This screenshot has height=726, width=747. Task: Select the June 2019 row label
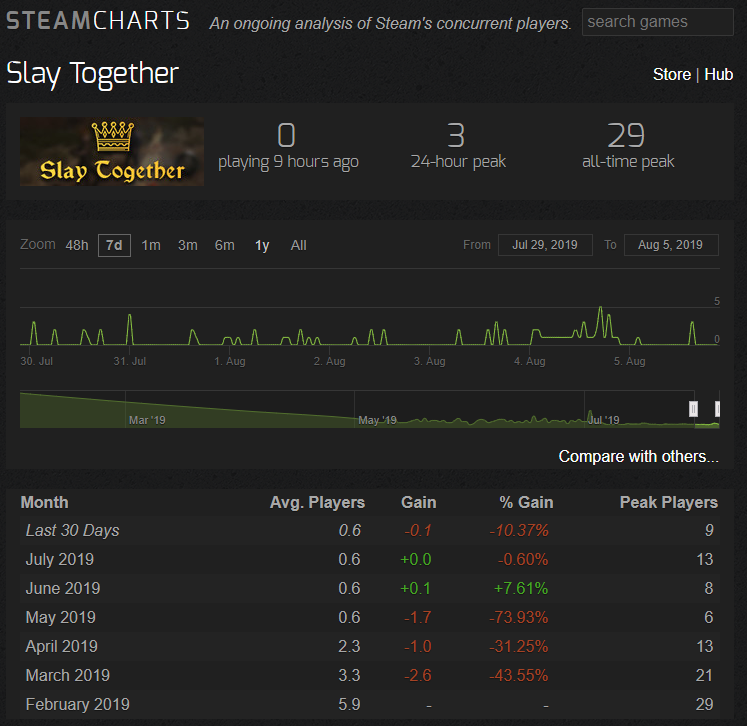63,588
